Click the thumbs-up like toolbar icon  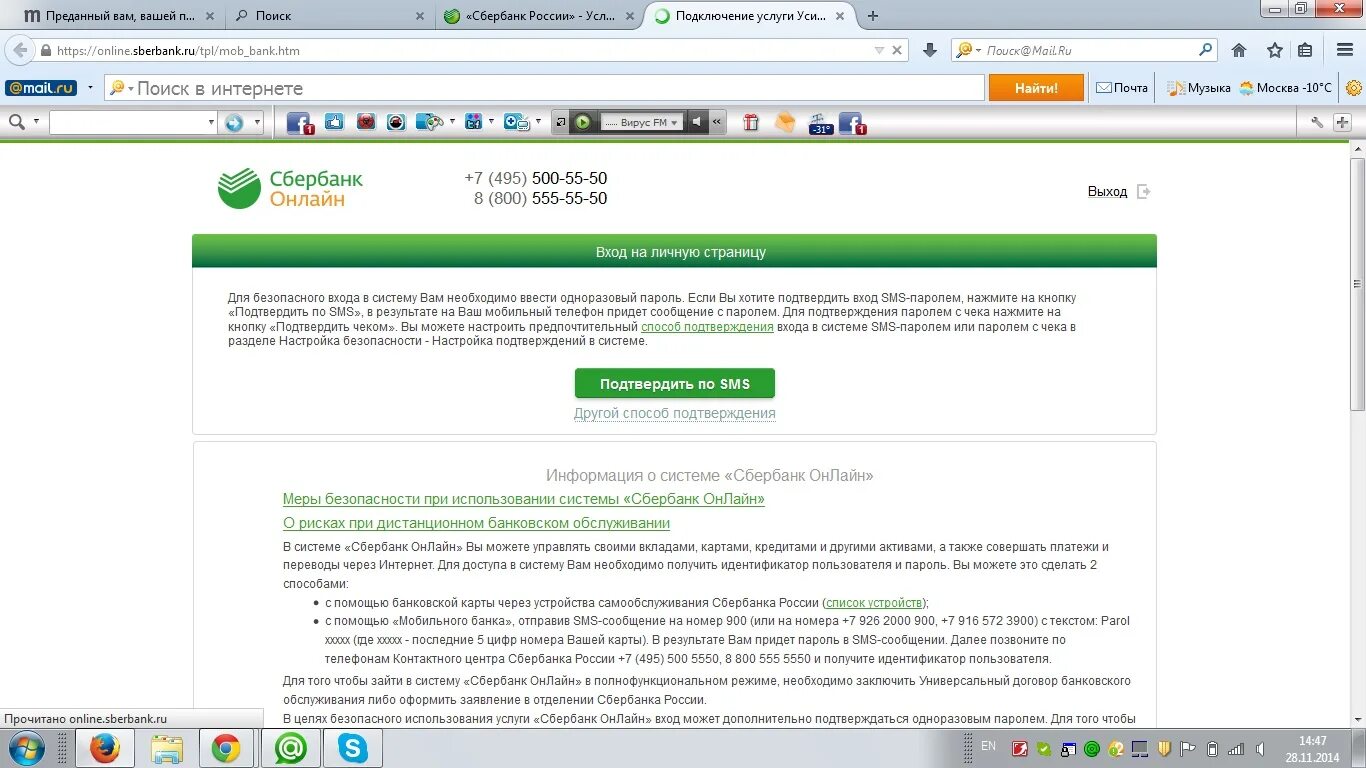[x=334, y=122]
